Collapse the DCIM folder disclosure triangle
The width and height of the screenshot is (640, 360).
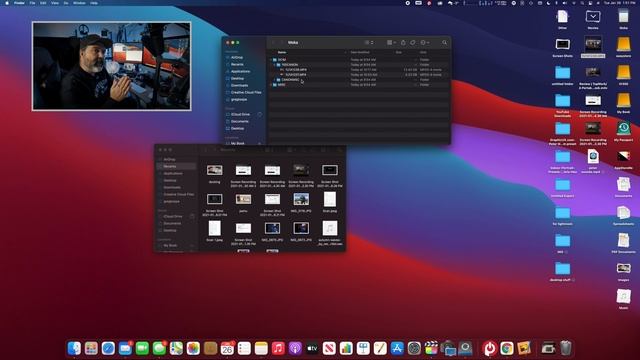point(271,60)
